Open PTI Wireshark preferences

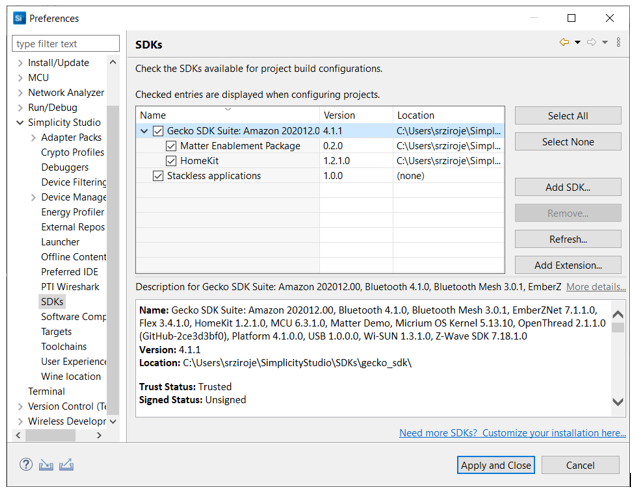(70, 287)
